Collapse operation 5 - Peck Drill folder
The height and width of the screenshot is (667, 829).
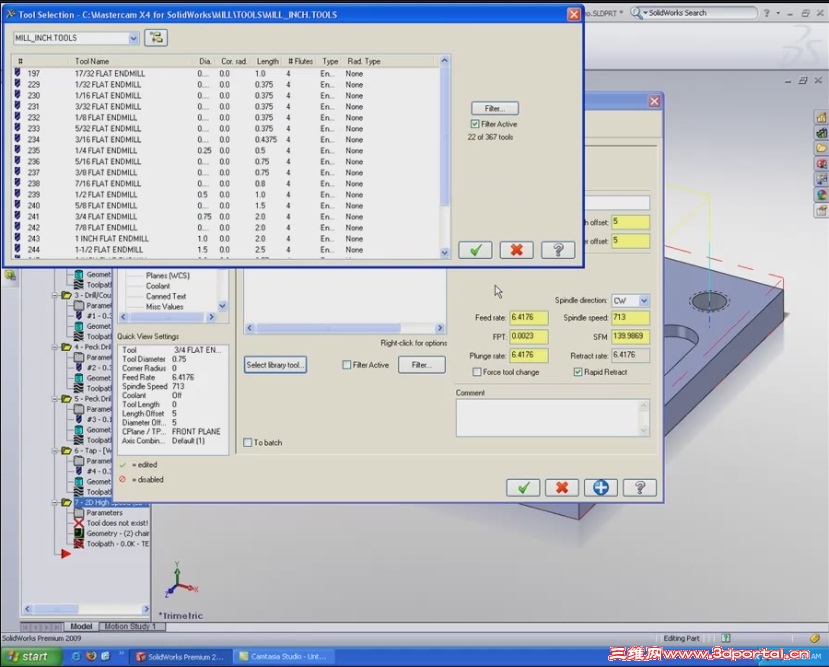click(x=55, y=399)
